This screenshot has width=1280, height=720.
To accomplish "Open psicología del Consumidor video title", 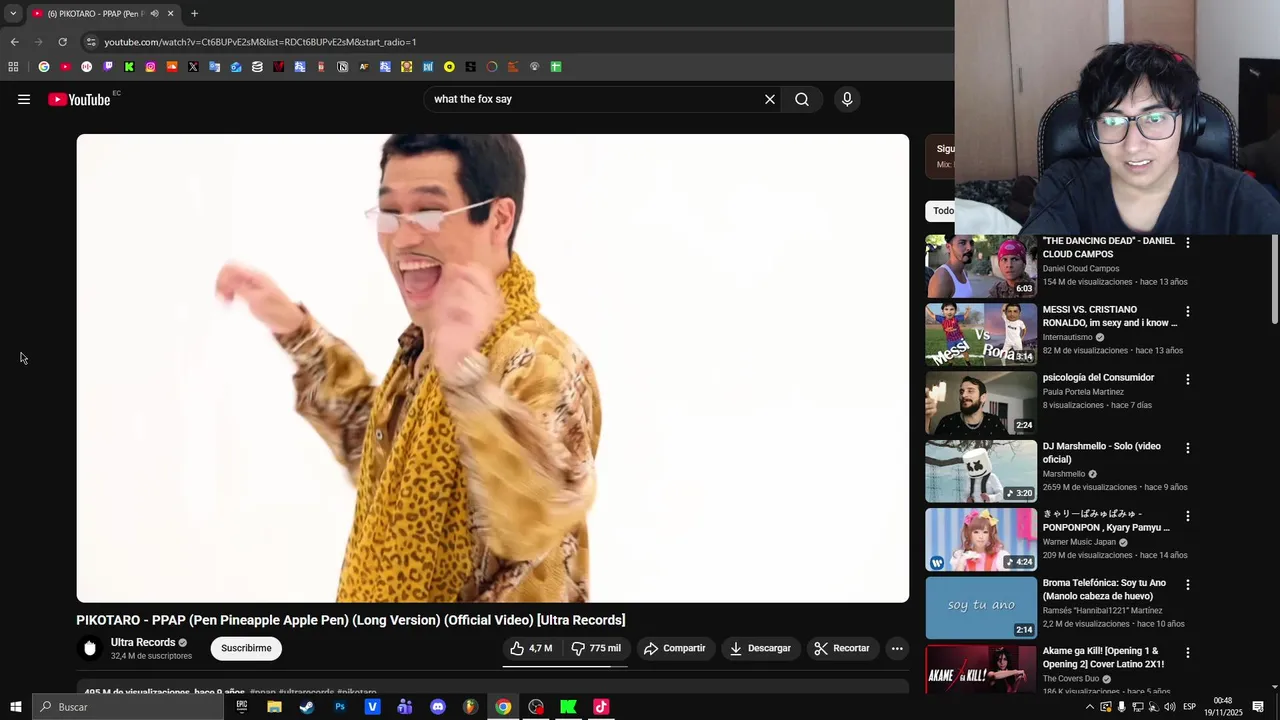I will 1098,377.
